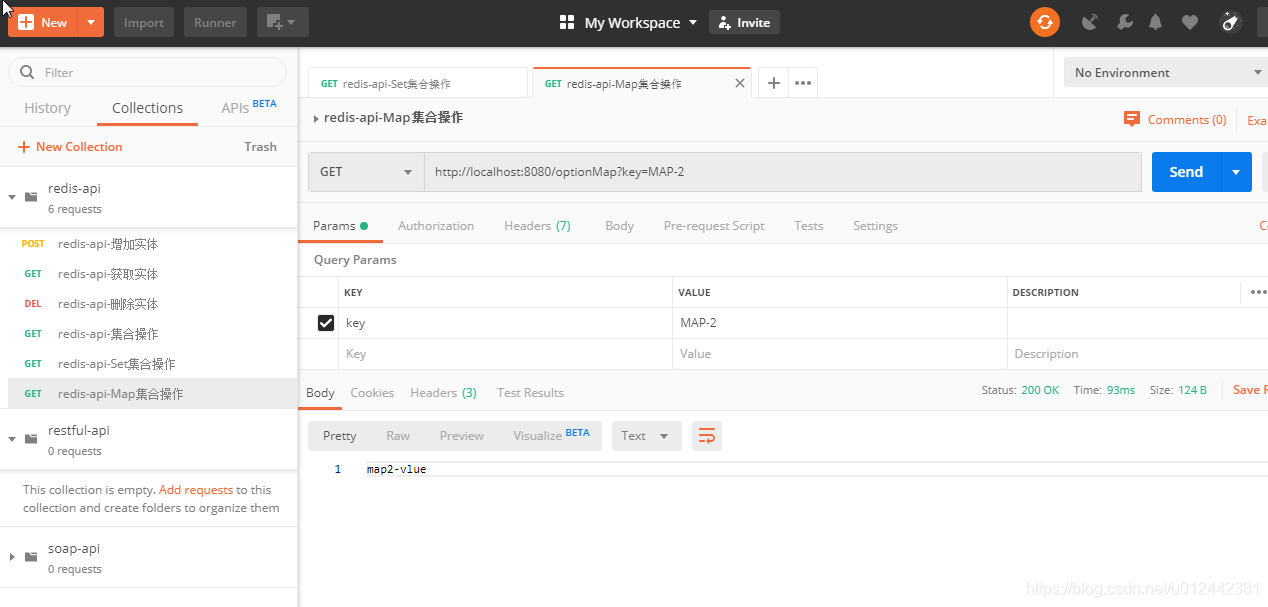The image size is (1268, 607).
Task: Select the Visualize response view
Action: point(551,435)
